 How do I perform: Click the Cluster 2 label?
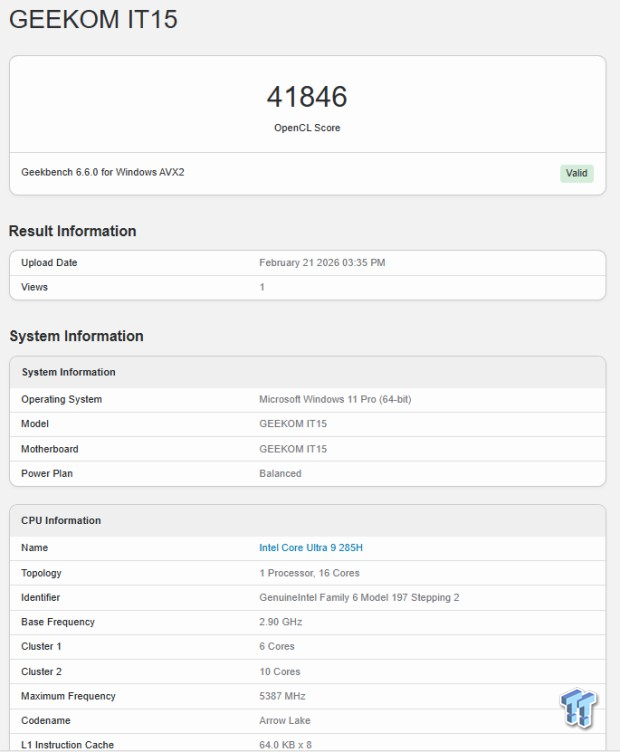tap(41, 672)
